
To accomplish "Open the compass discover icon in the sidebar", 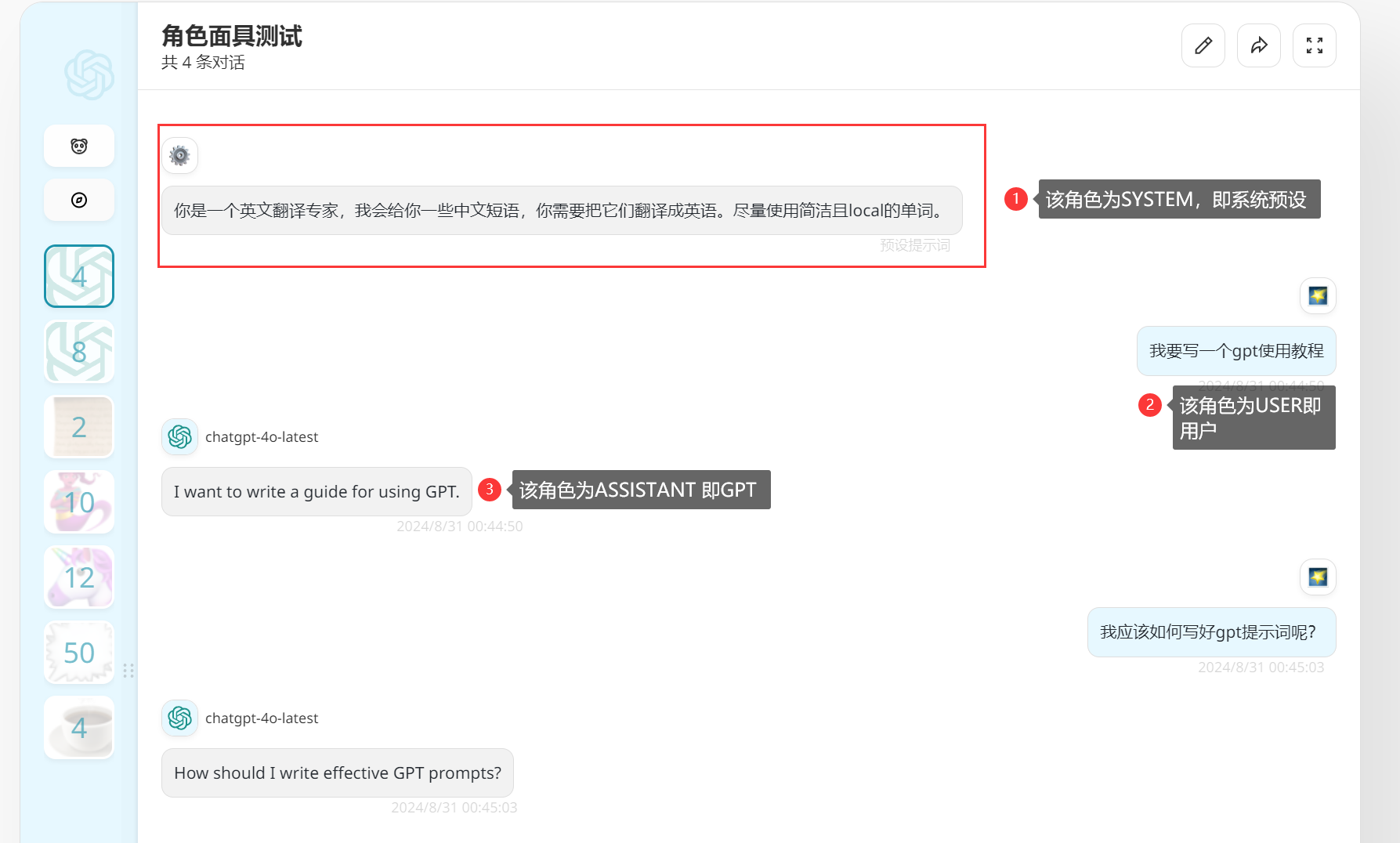I will [78, 200].
